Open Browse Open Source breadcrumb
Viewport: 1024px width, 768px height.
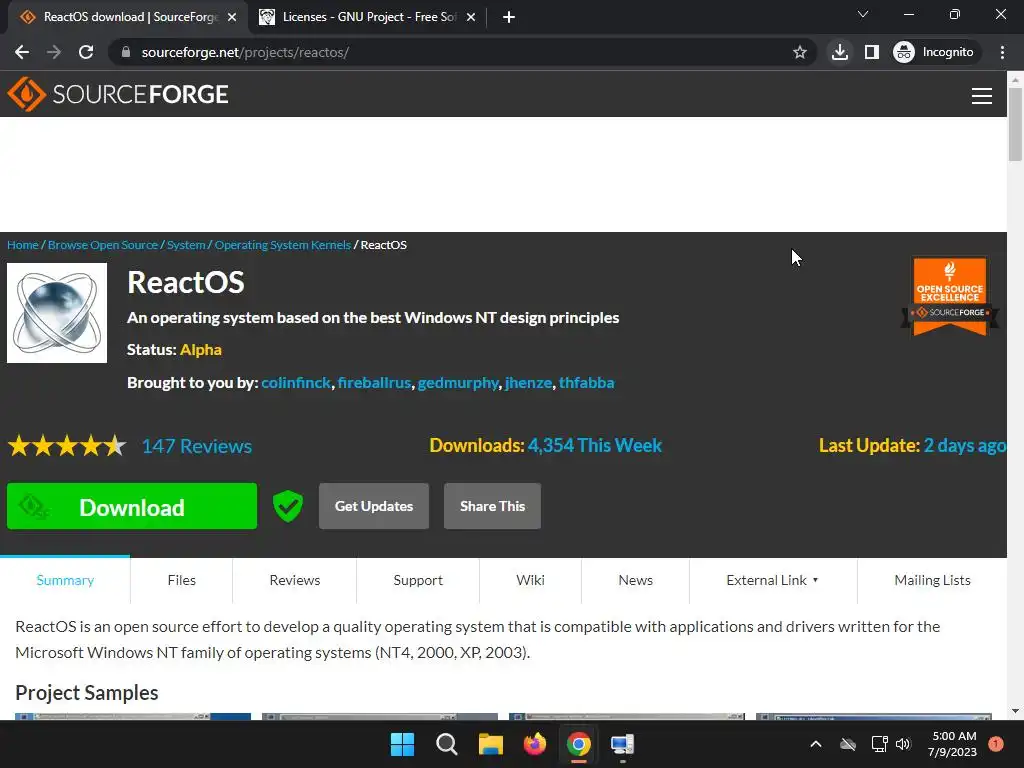[103, 245]
